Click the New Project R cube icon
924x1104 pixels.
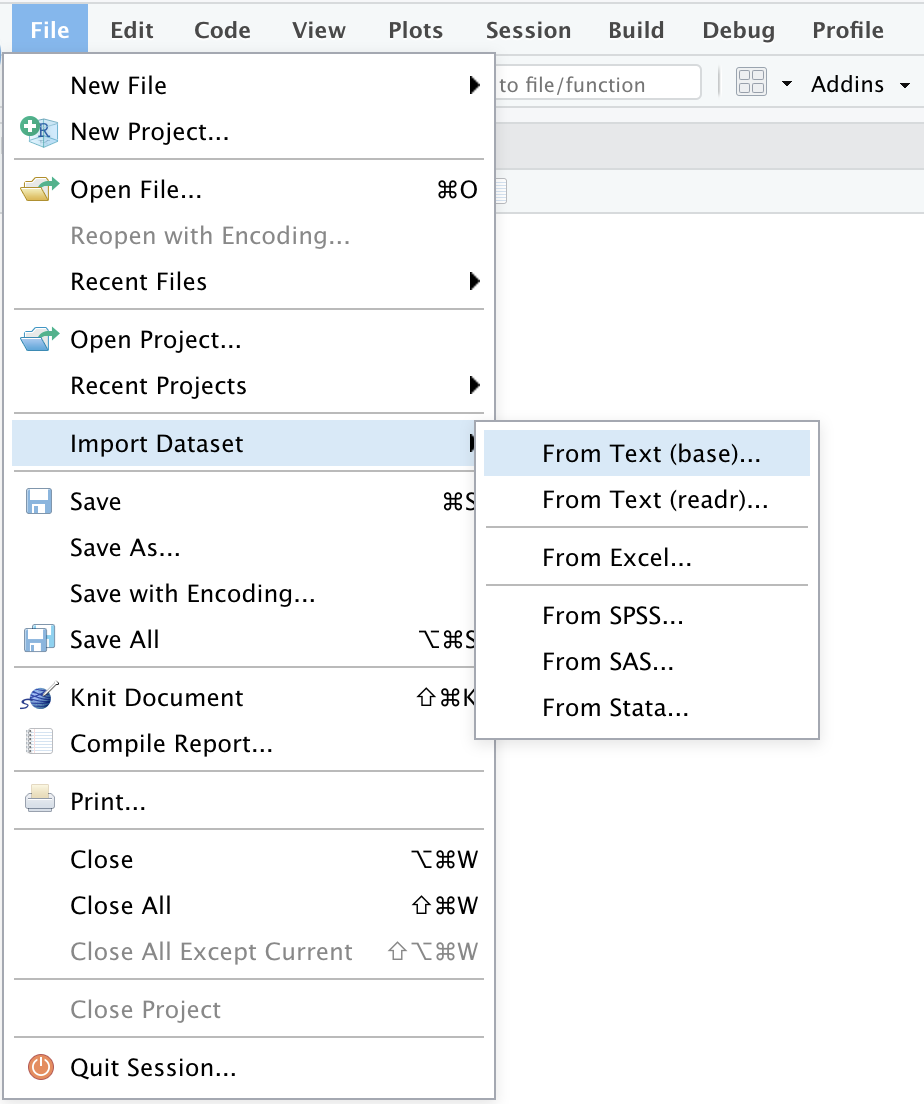(x=39, y=132)
